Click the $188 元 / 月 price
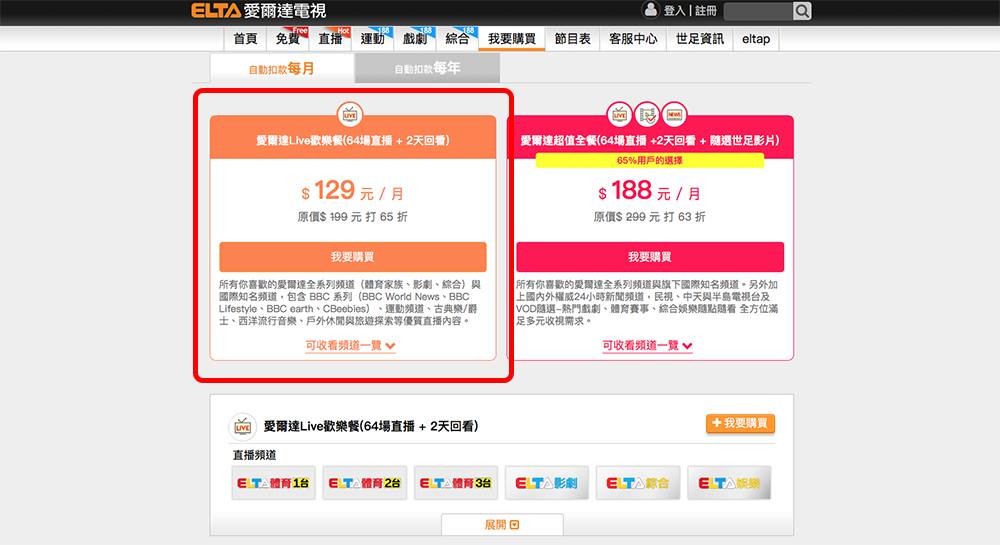This screenshot has height=545, width=1000. point(649,191)
